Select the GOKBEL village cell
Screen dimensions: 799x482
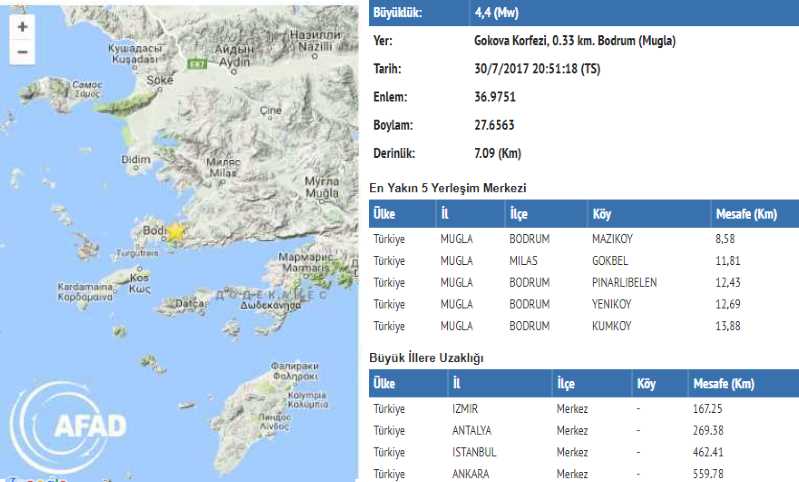(x=611, y=261)
